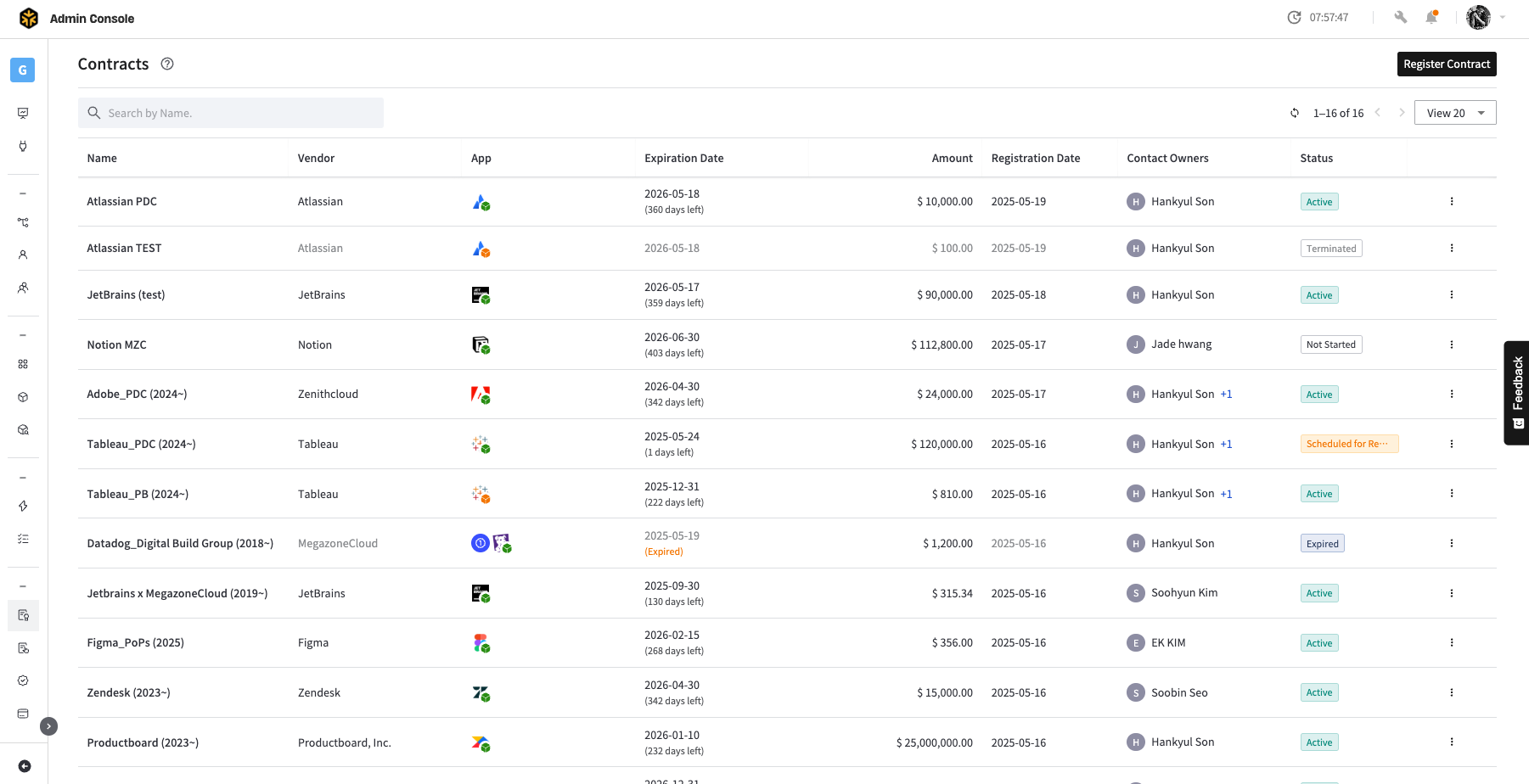Open row menu for Adobe_PDC (2024~)
The width and height of the screenshot is (1529, 784).
tap(1452, 394)
